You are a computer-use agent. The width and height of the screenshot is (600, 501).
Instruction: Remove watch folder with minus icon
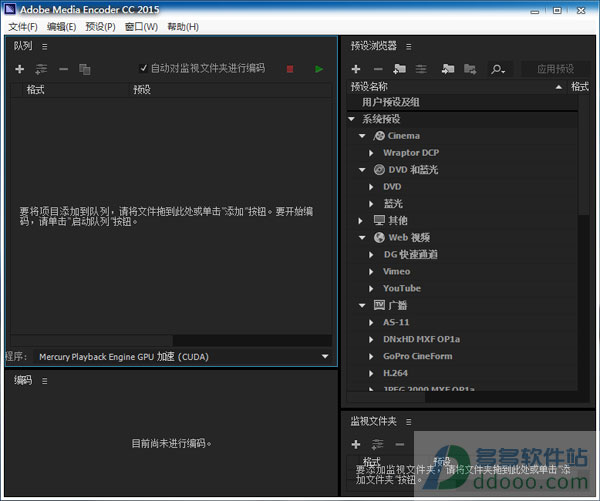(400, 444)
